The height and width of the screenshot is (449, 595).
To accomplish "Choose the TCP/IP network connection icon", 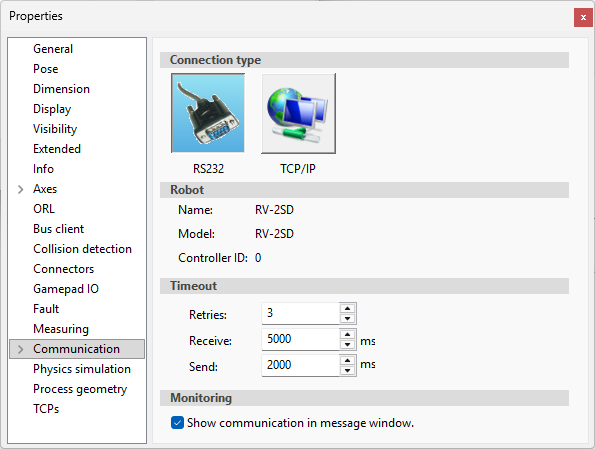I will (298, 113).
